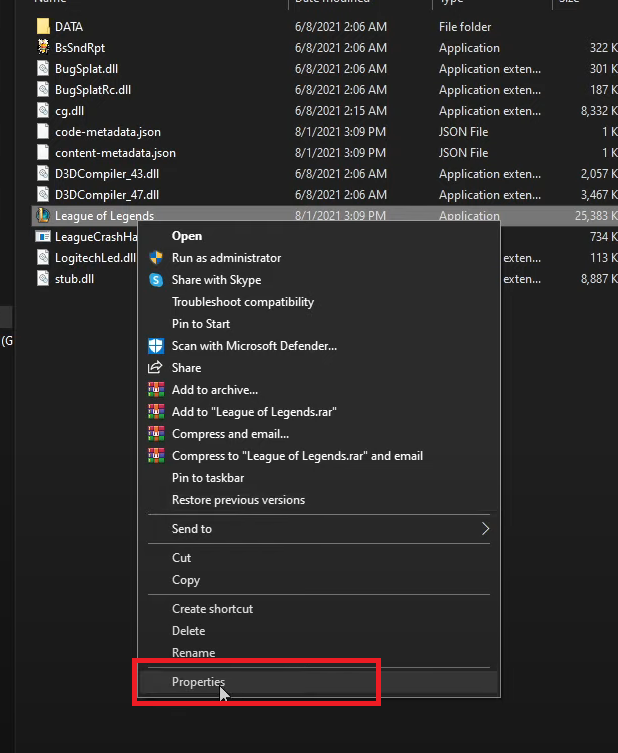Choose Open from the context menu
The height and width of the screenshot is (753, 618).
point(187,236)
